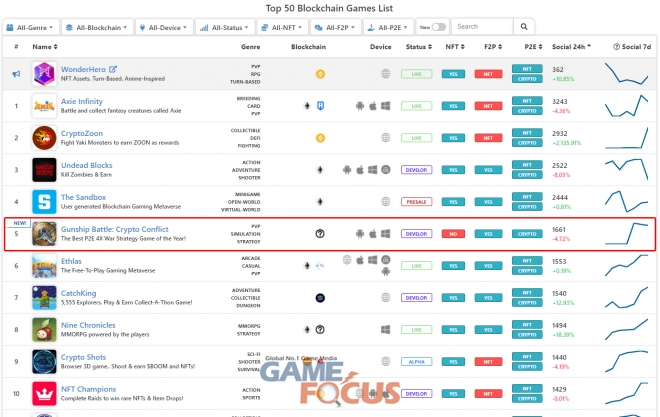Screen dimensions: 660x417
Task: Click the Windows icon in Undead Blocks row
Action: click(386, 170)
